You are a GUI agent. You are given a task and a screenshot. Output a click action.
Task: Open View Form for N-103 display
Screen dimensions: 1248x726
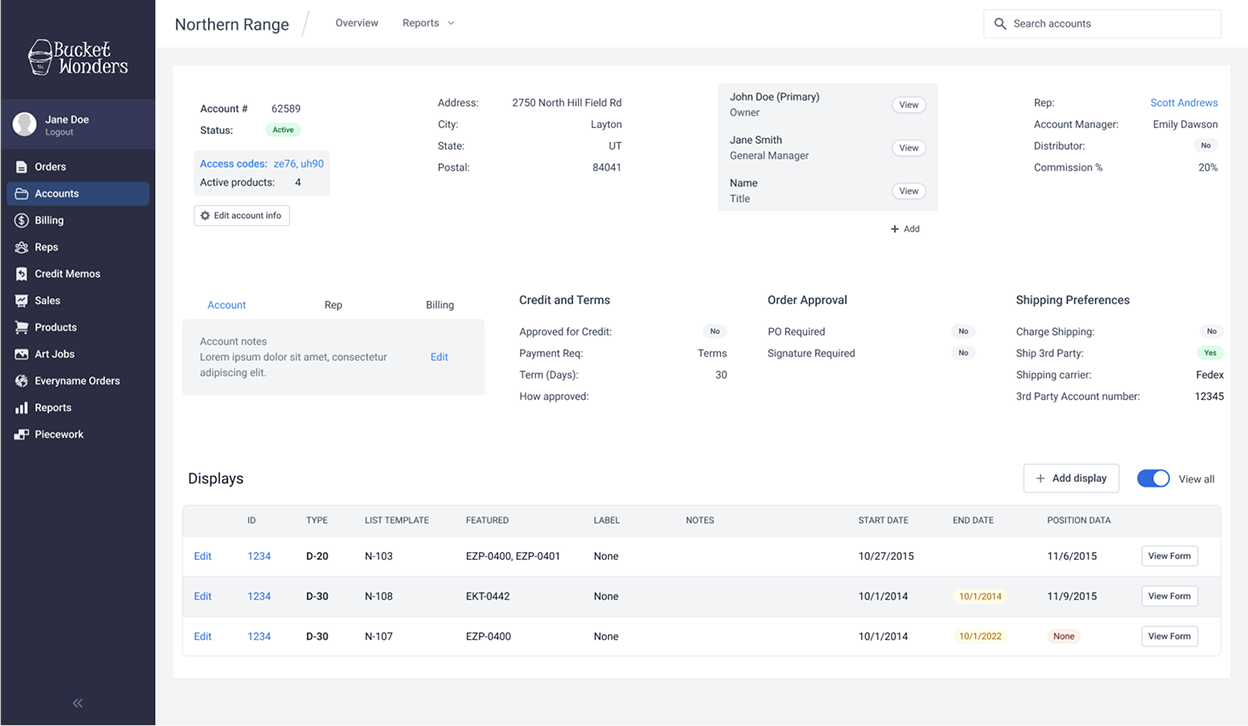[1169, 556]
